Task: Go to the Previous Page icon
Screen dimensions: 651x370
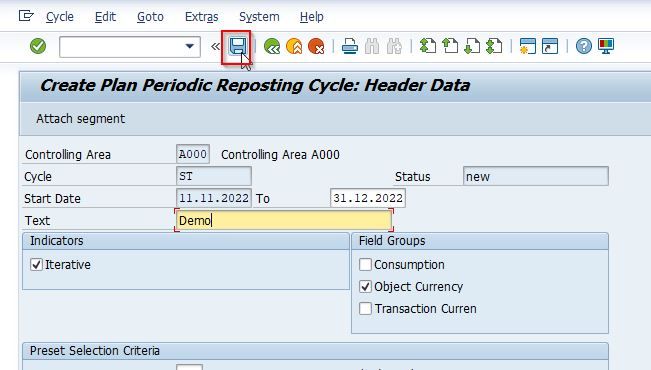Action: (x=450, y=46)
